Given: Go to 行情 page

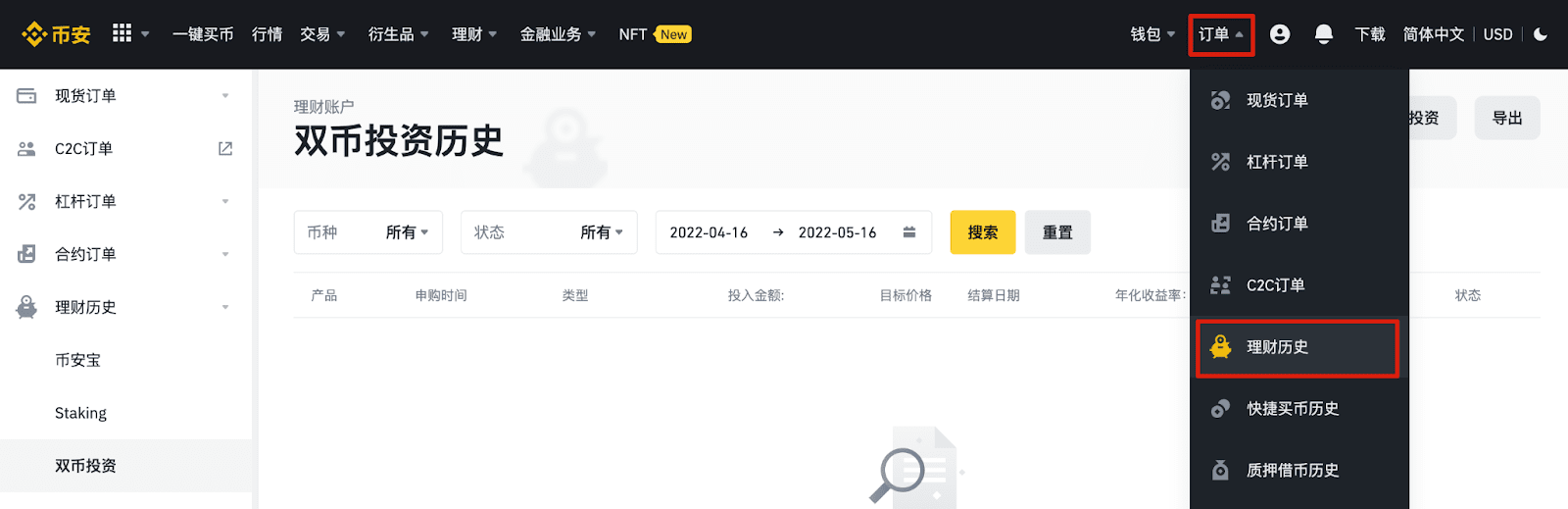Looking at the screenshot, I should click(267, 34).
